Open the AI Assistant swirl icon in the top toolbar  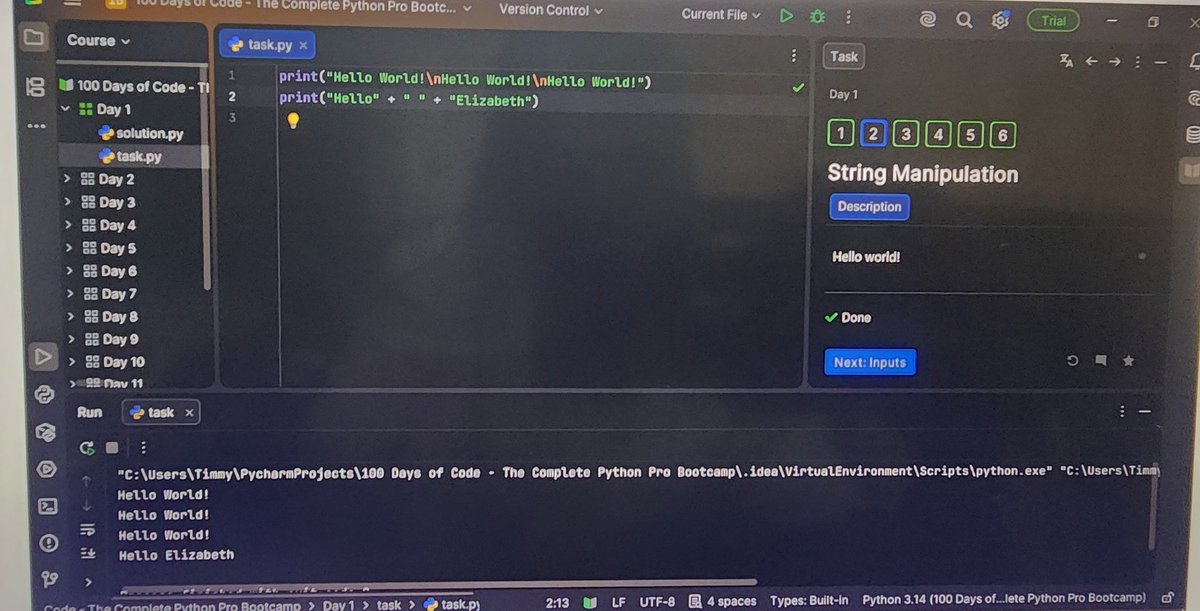[928, 19]
